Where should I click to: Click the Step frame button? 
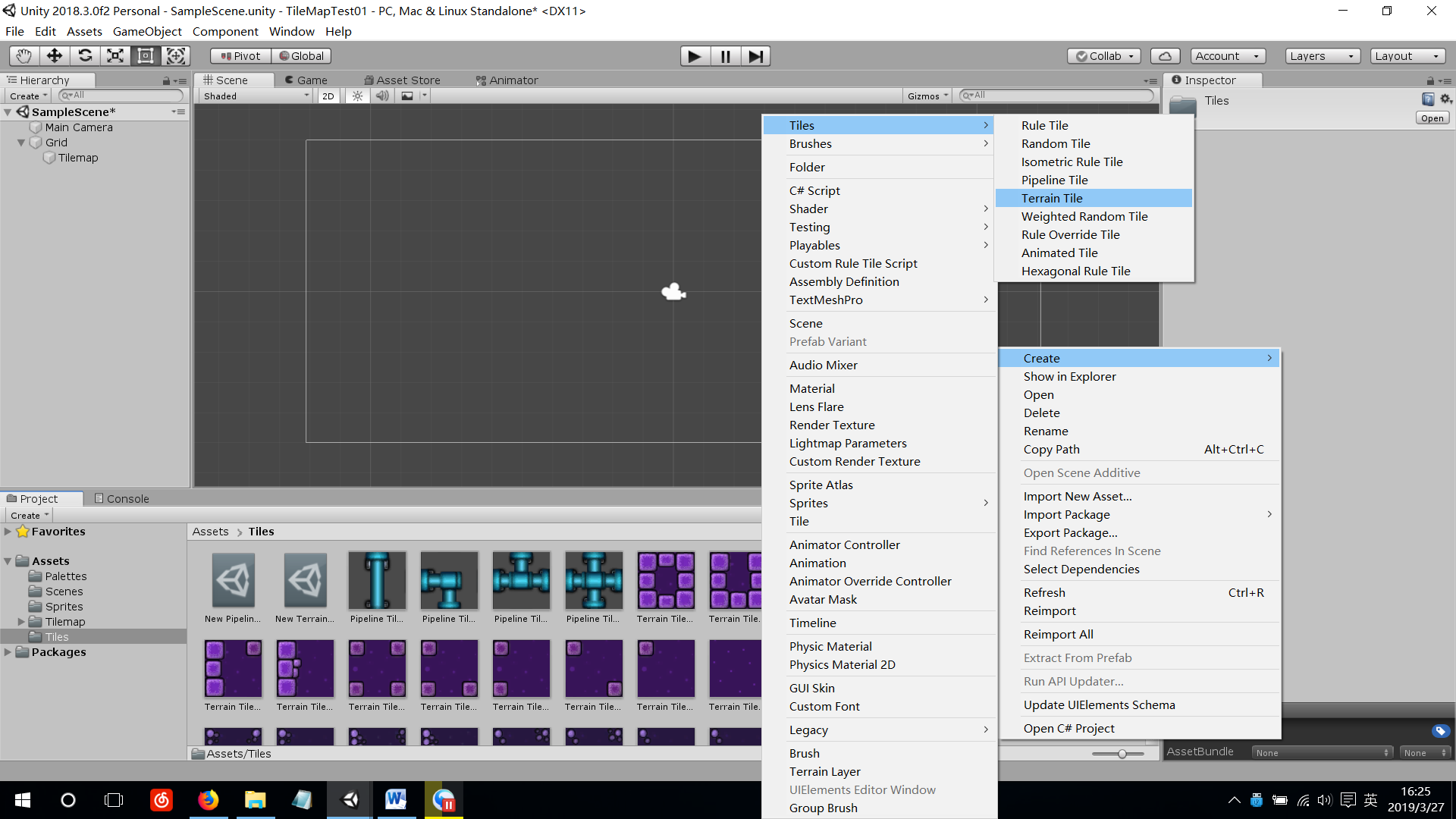(755, 56)
